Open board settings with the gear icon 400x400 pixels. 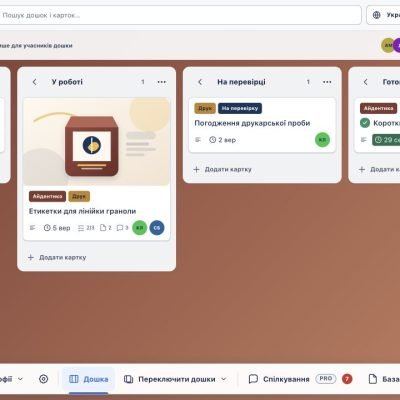44,379
